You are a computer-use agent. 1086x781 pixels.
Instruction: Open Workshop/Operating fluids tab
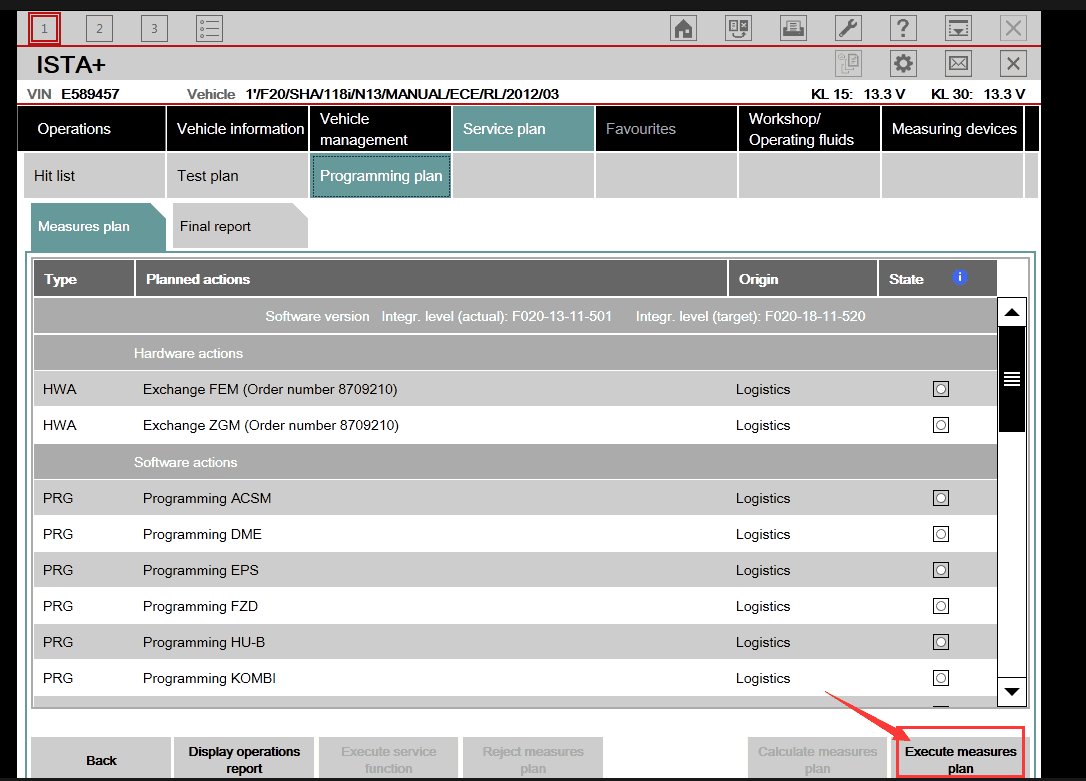point(810,129)
